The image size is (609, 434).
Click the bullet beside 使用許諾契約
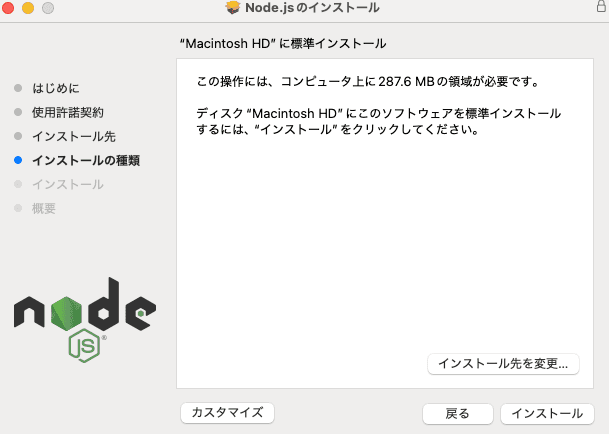pyautogui.click(x=18, y=112)
